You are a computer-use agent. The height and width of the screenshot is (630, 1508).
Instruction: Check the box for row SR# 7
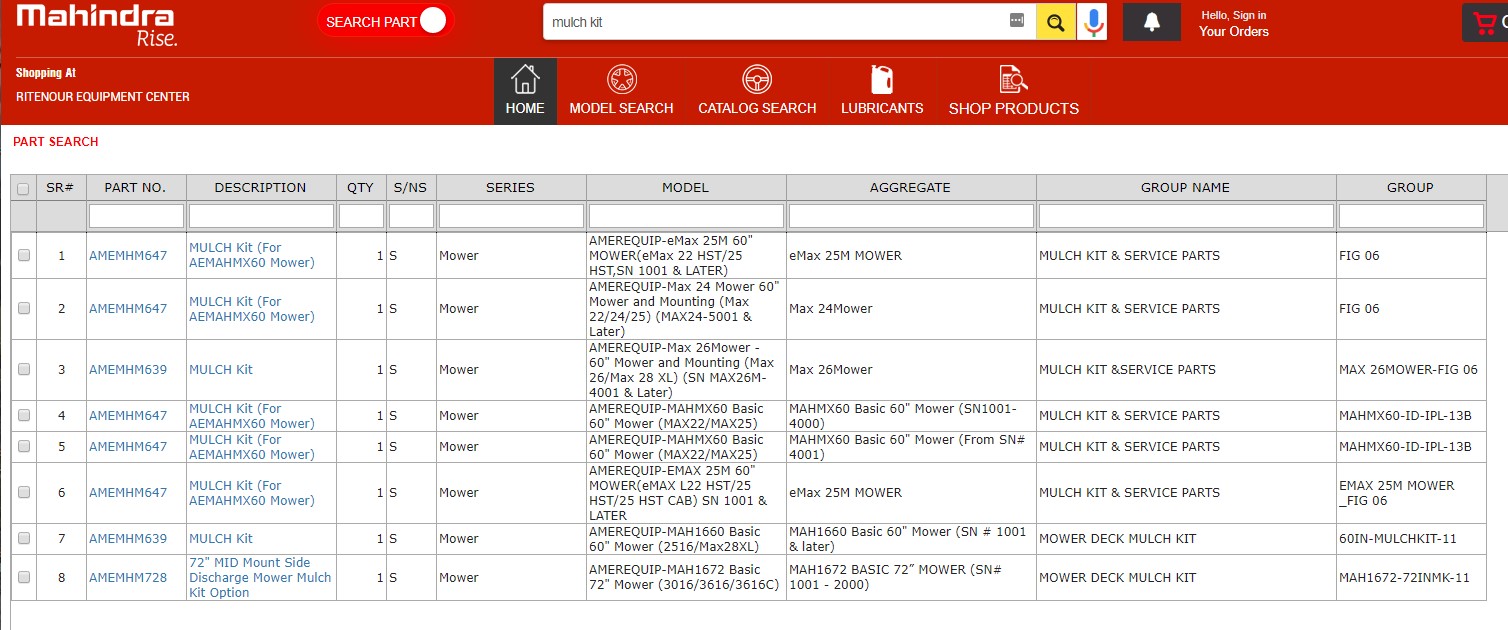pos(24,539)
